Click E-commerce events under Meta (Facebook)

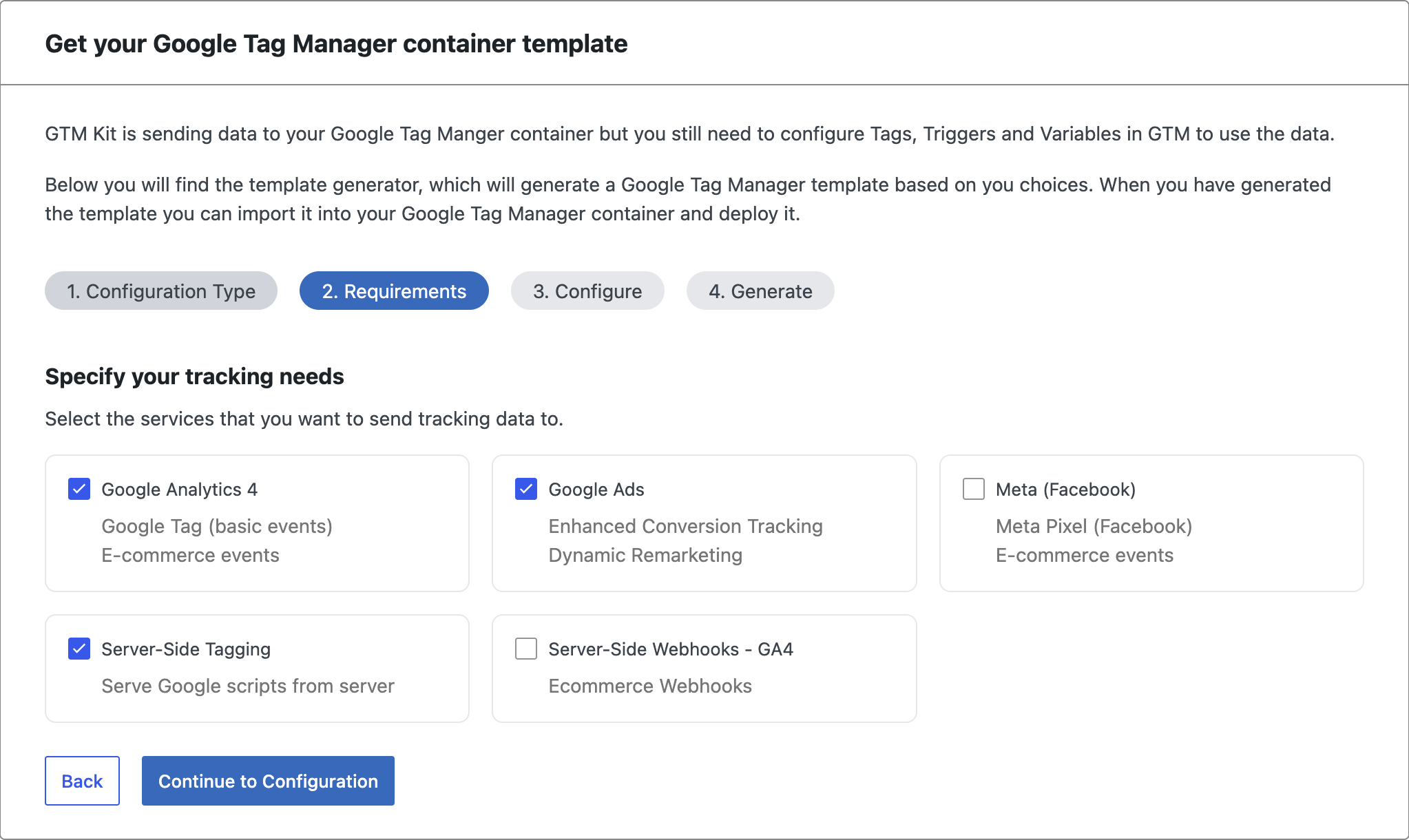[1085, 555]
